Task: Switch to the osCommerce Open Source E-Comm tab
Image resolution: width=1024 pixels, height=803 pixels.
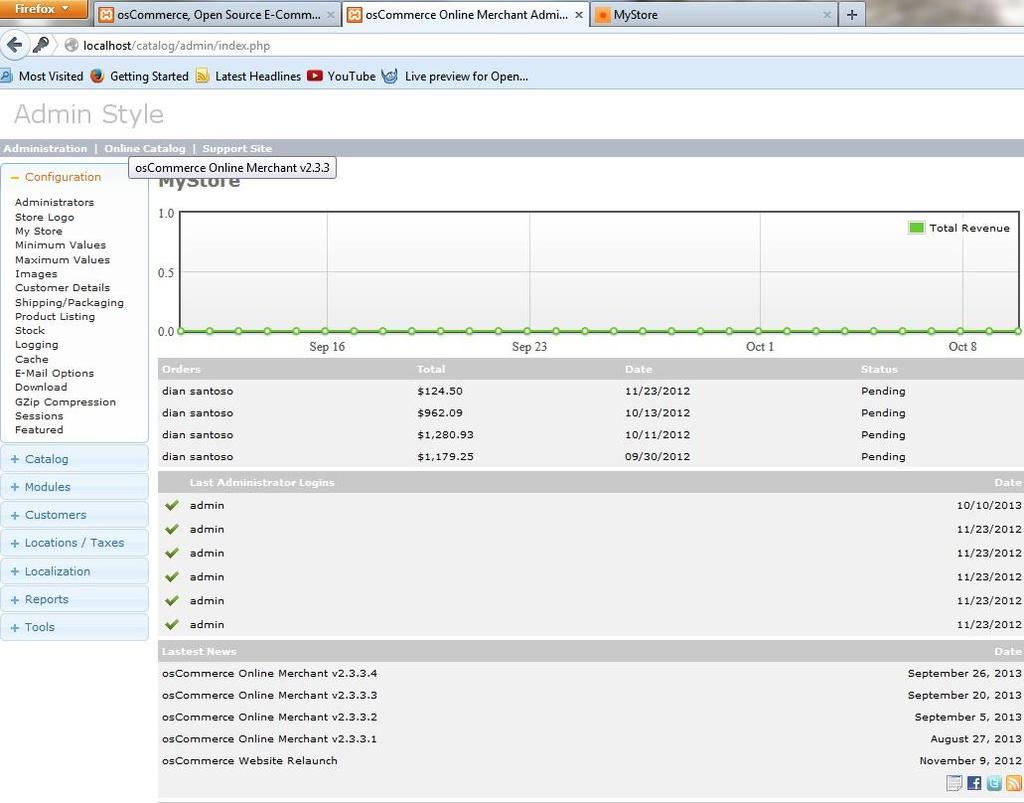Action: [218, 14]
